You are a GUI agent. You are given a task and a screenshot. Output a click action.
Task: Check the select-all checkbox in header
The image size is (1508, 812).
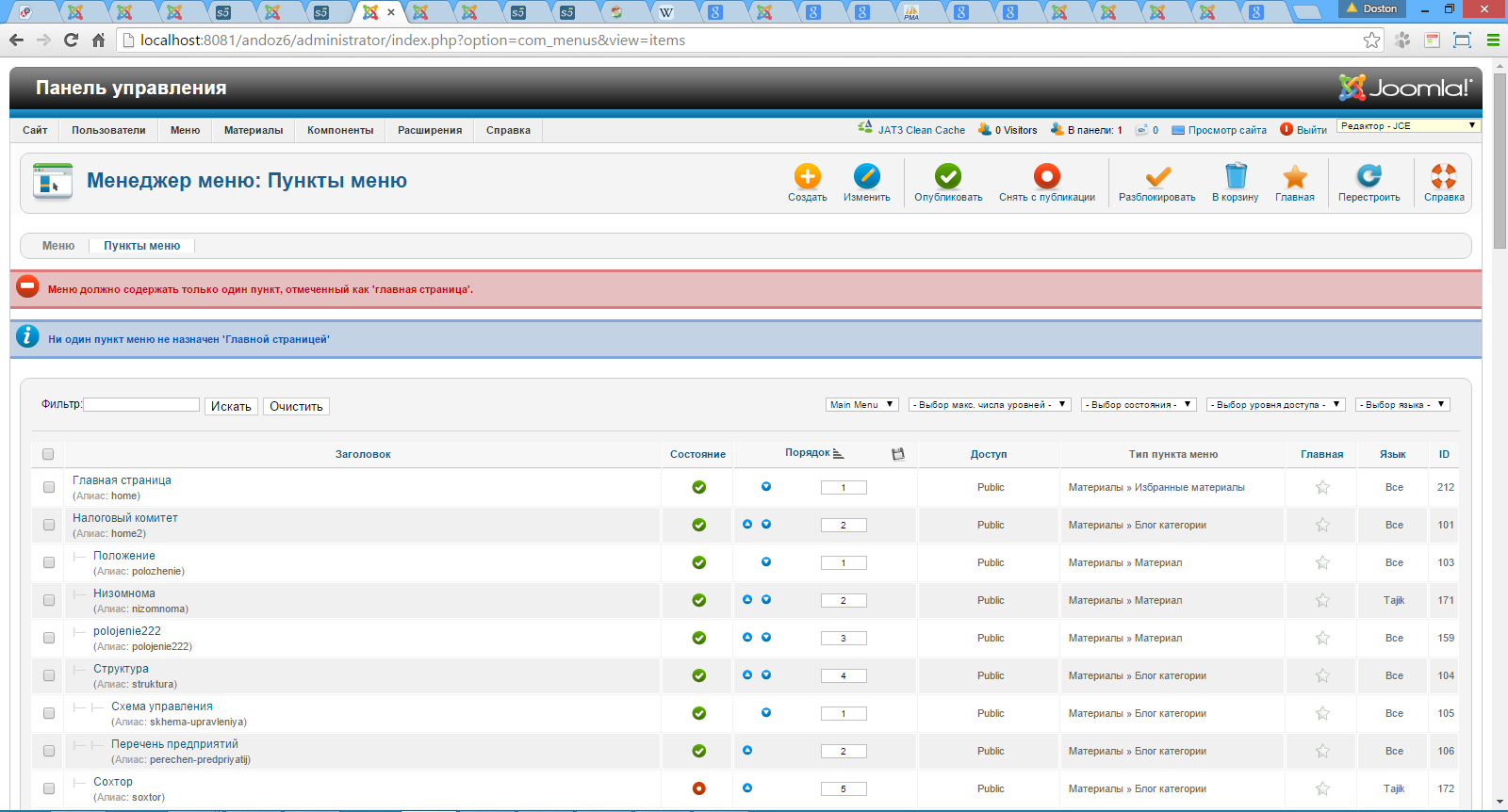(x=48, y=454)
